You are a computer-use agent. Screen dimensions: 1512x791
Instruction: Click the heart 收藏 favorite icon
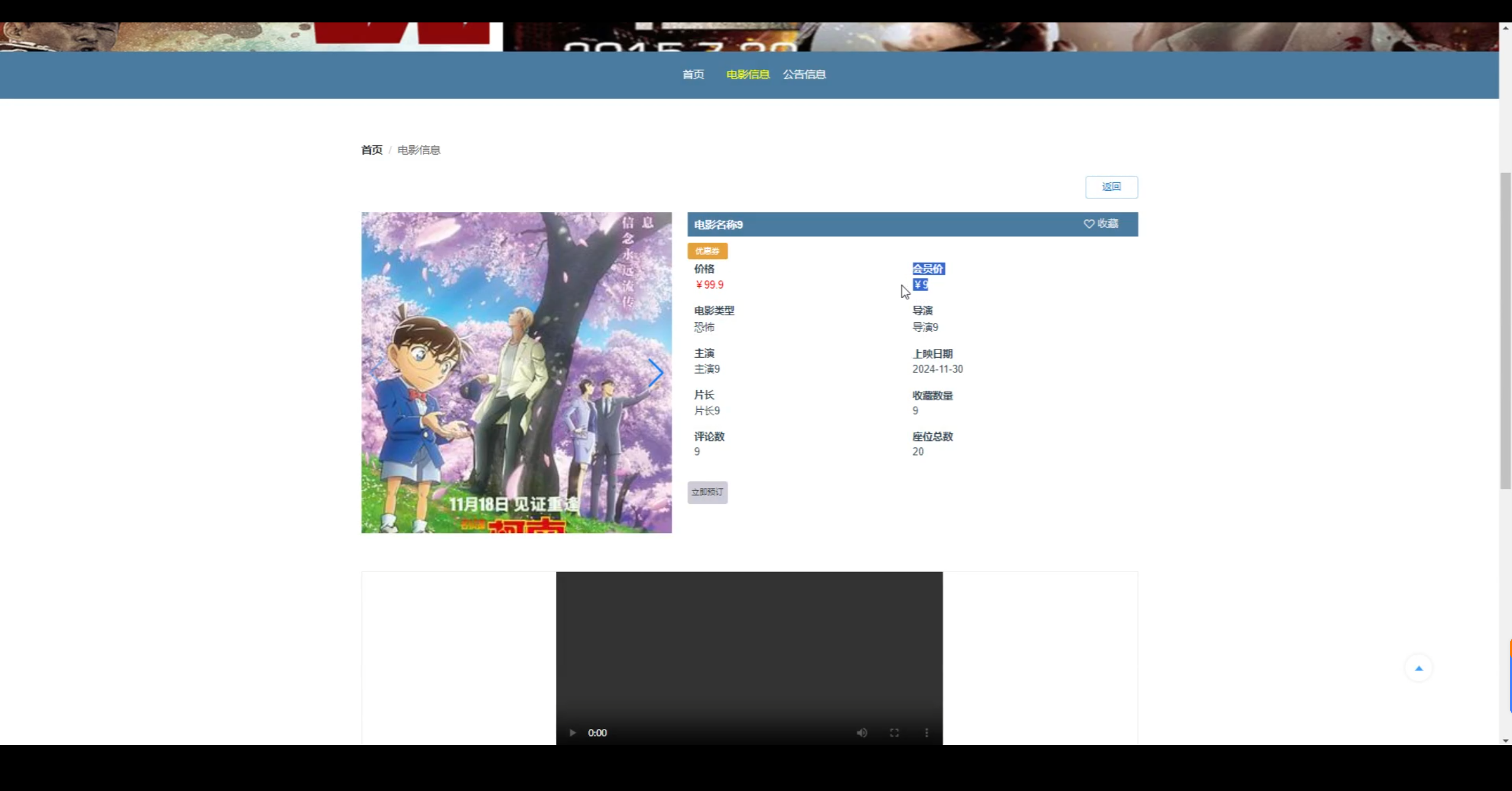click(x=1089, y=224)
